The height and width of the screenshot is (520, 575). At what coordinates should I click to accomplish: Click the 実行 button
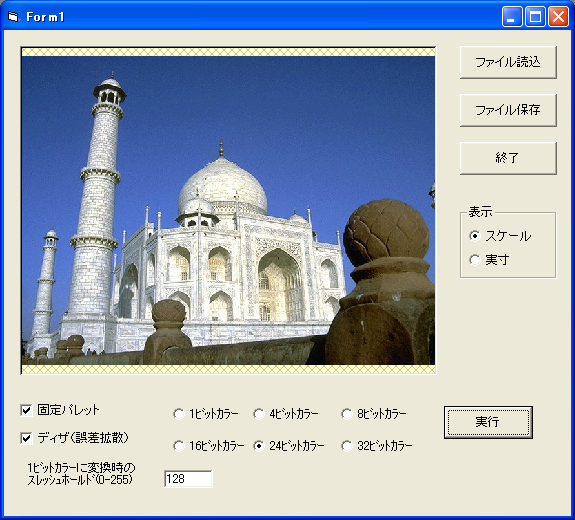(488, 422)
